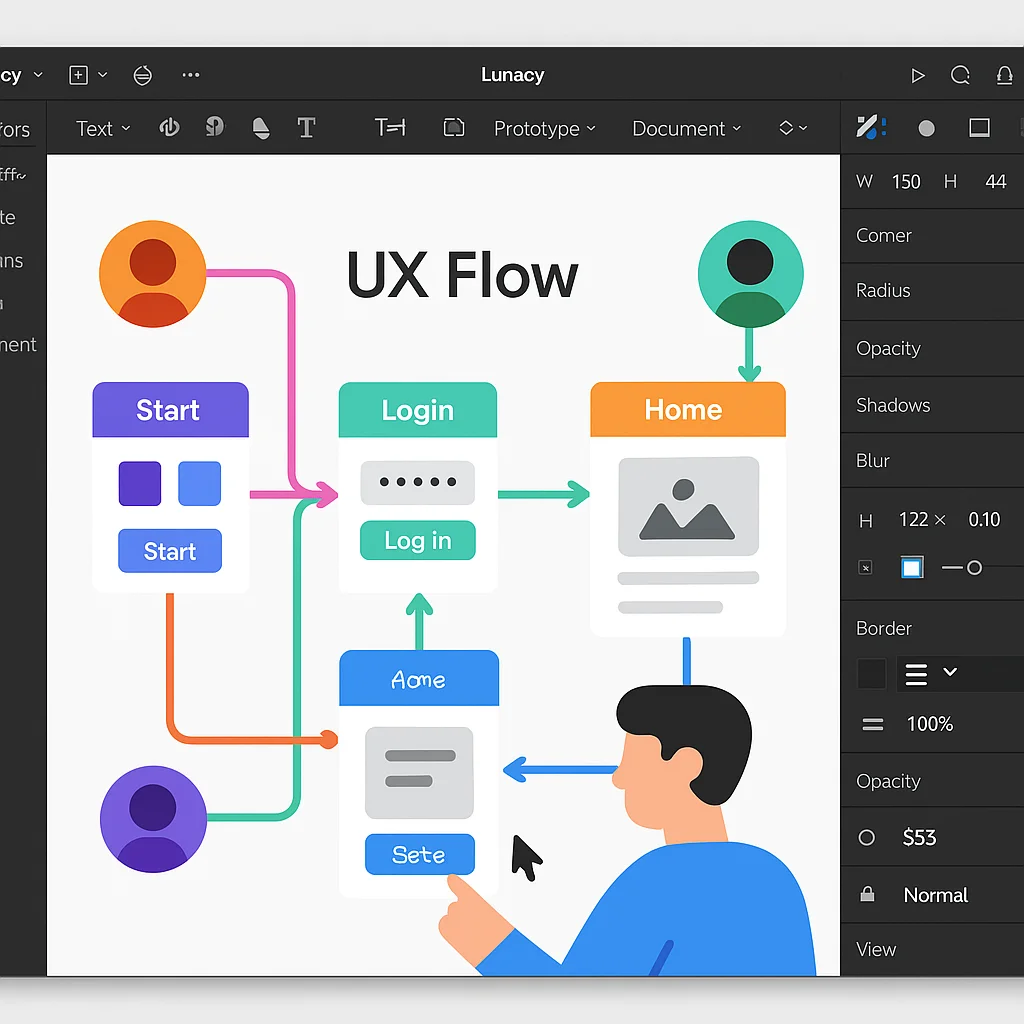This screenshot has height=1024, width=1024.
Task: Select the large T typography icon
Action: 306,128
